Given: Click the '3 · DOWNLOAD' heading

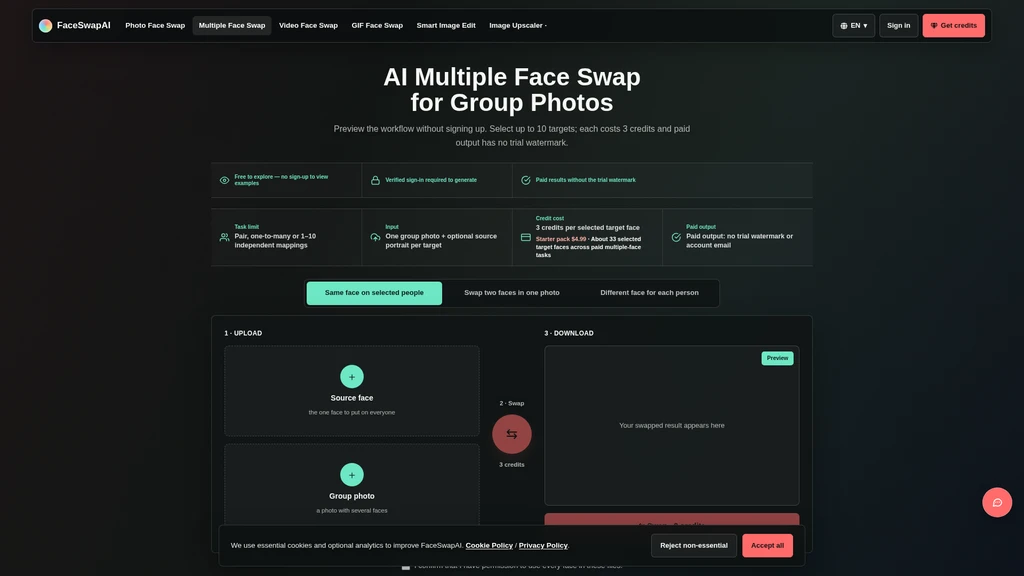Looking at the screenshot, I should (569, 333).
